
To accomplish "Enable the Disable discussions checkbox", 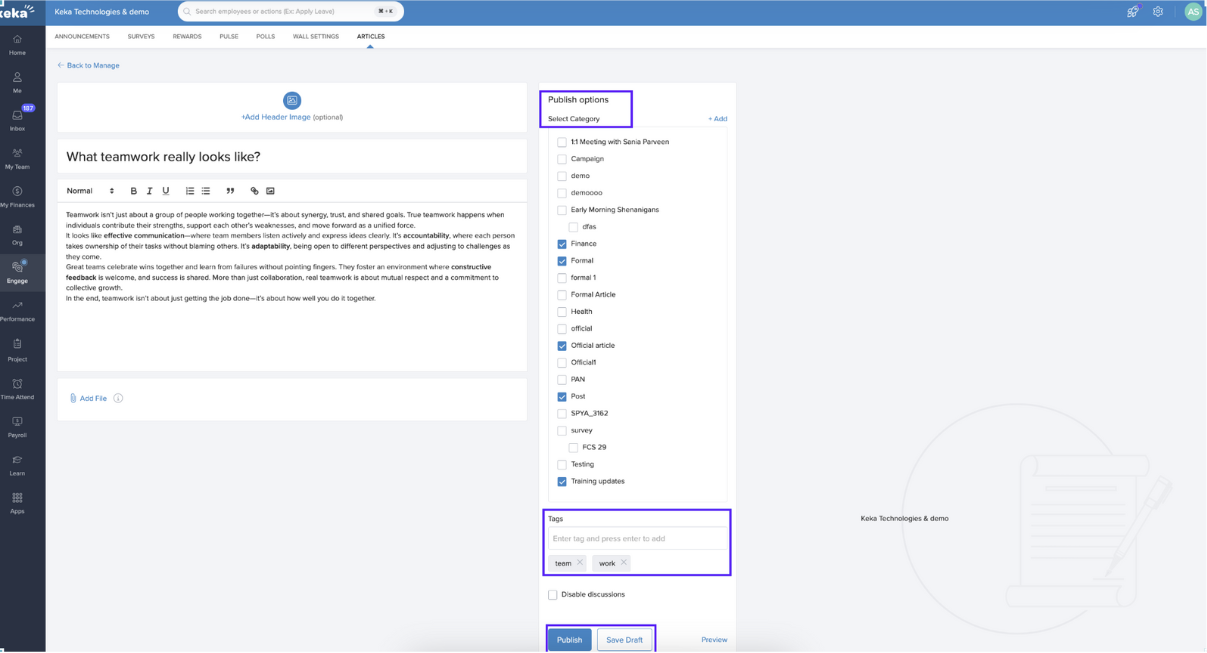I will point(553,595).
